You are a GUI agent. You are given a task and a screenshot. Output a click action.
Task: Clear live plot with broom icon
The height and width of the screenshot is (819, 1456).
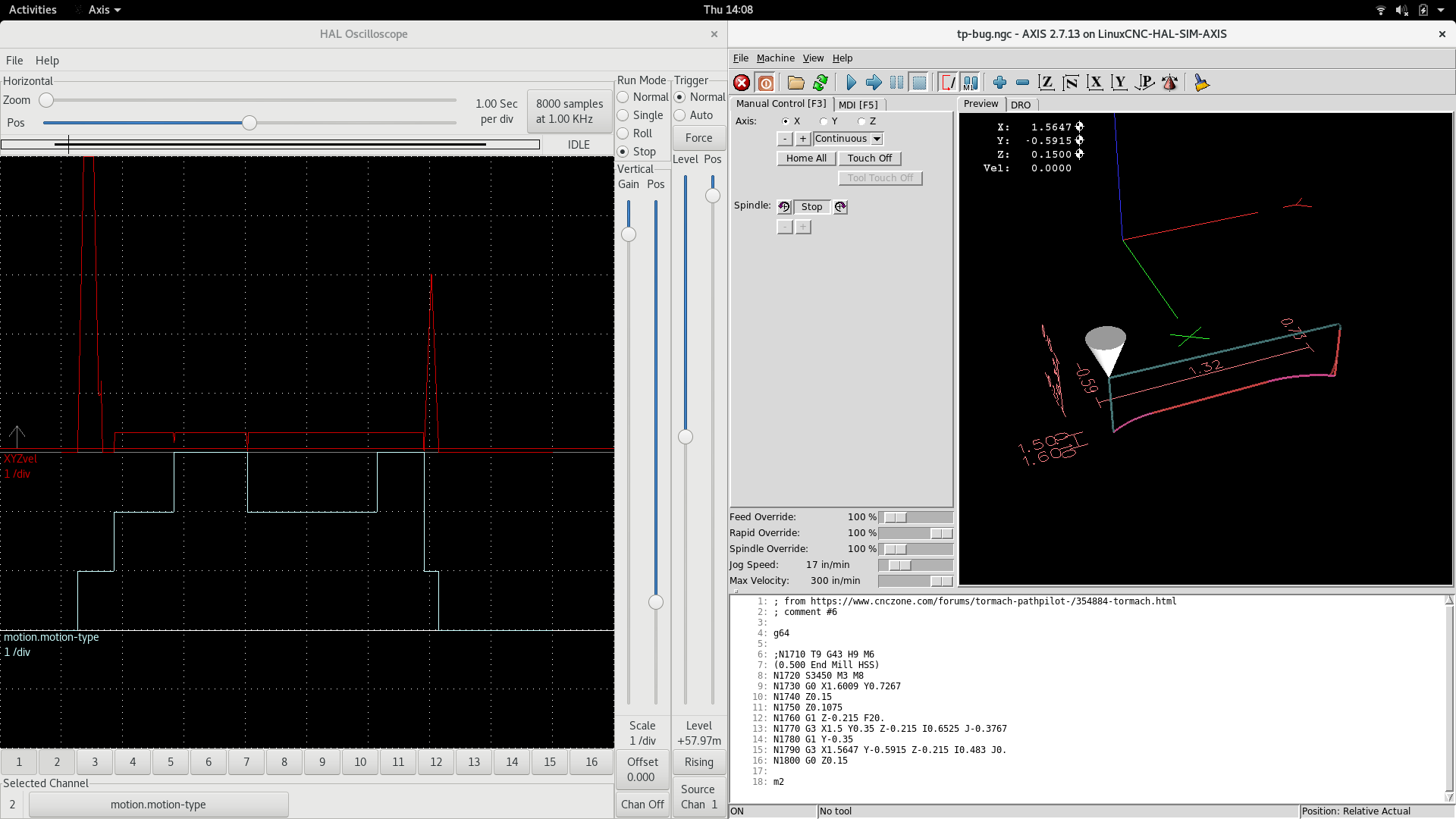click(x=1201, y=83)
